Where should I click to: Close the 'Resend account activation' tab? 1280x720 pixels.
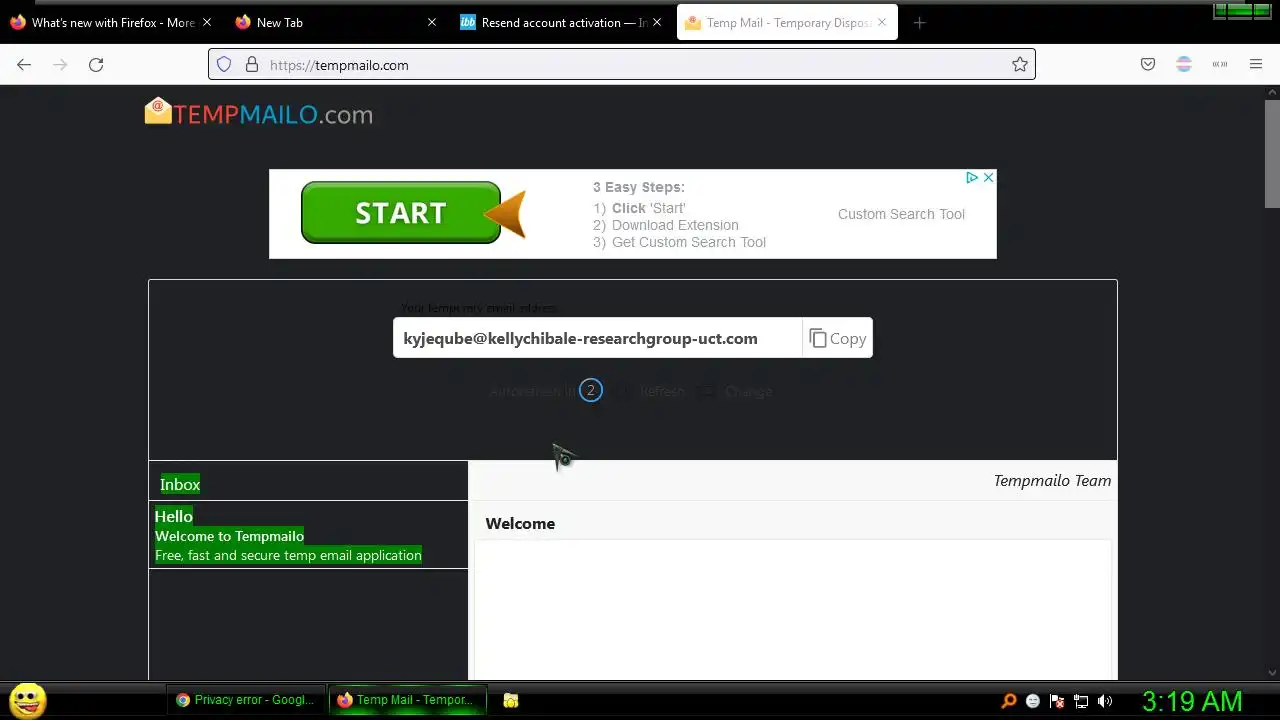[657, 23]
